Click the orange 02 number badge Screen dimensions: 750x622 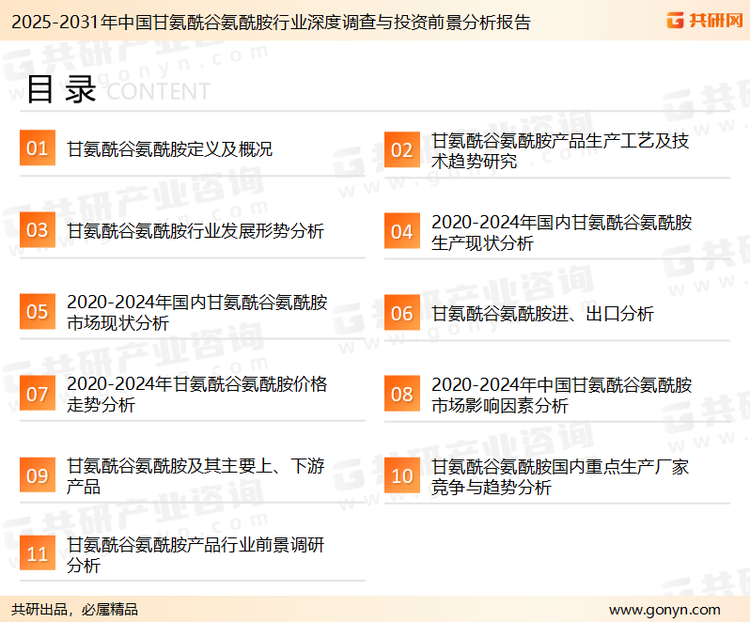pos(402,150)
